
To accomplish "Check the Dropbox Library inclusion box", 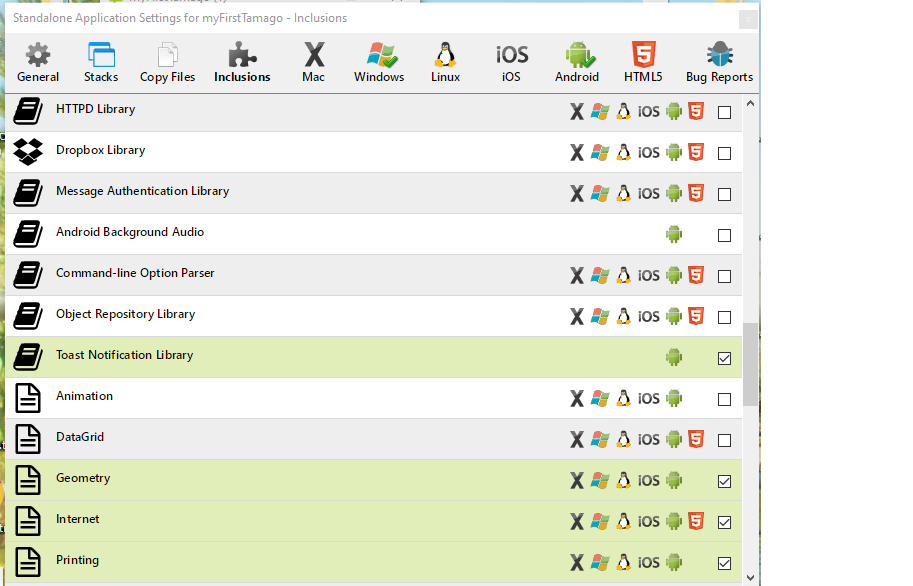I will click(x=724, y=154).
